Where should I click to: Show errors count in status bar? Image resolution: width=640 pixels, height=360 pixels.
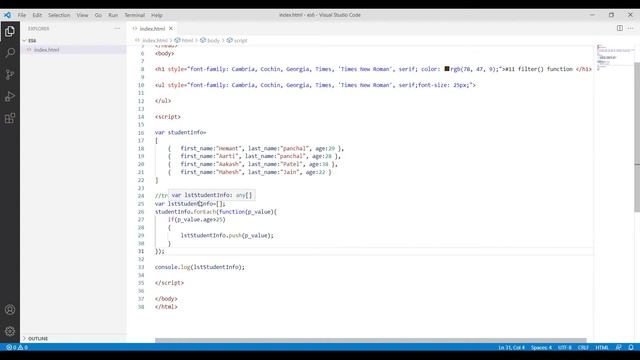click(x=11, y=347)
